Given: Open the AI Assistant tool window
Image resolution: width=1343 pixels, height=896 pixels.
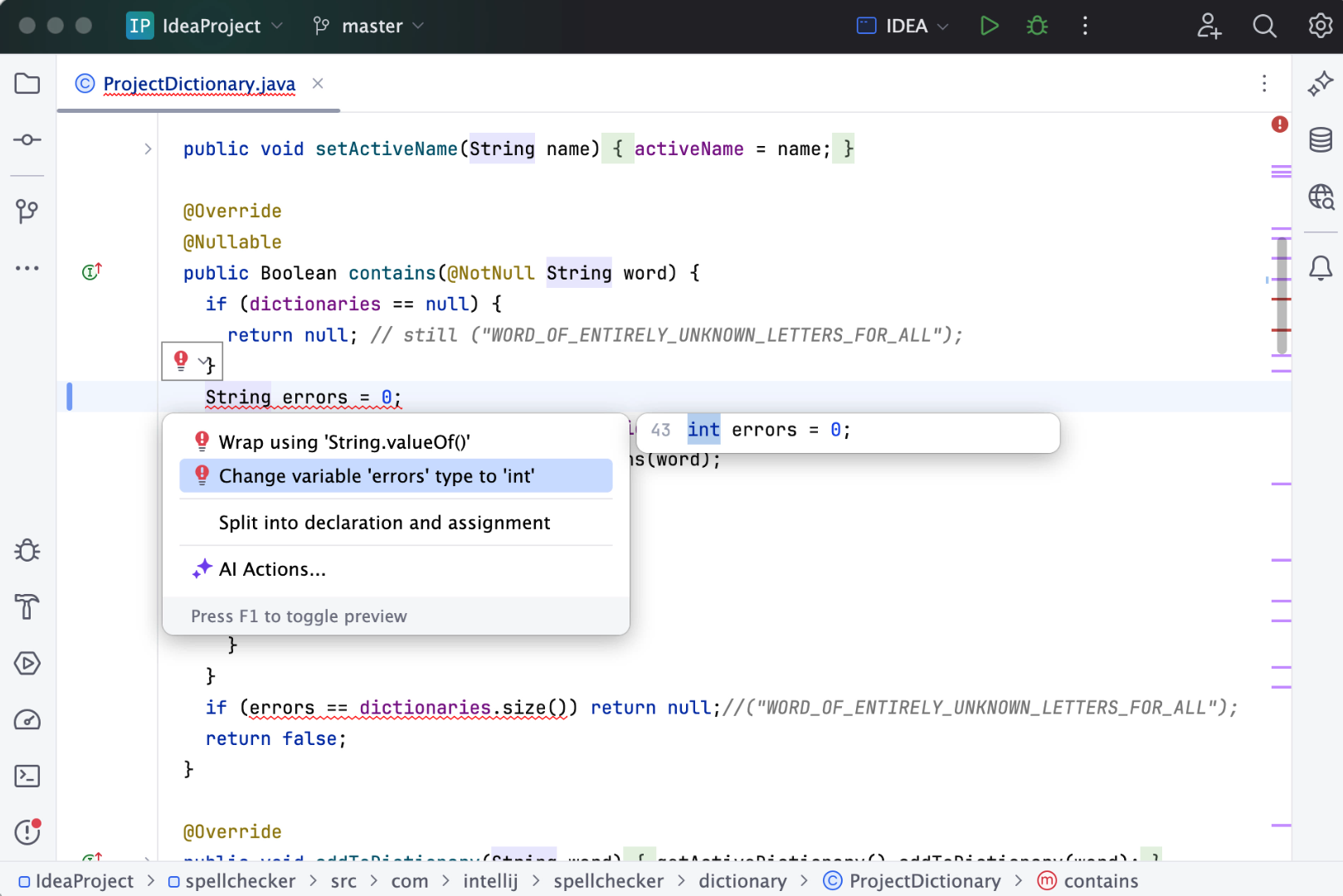Looking at the screenshot, I should (1321, 84).
